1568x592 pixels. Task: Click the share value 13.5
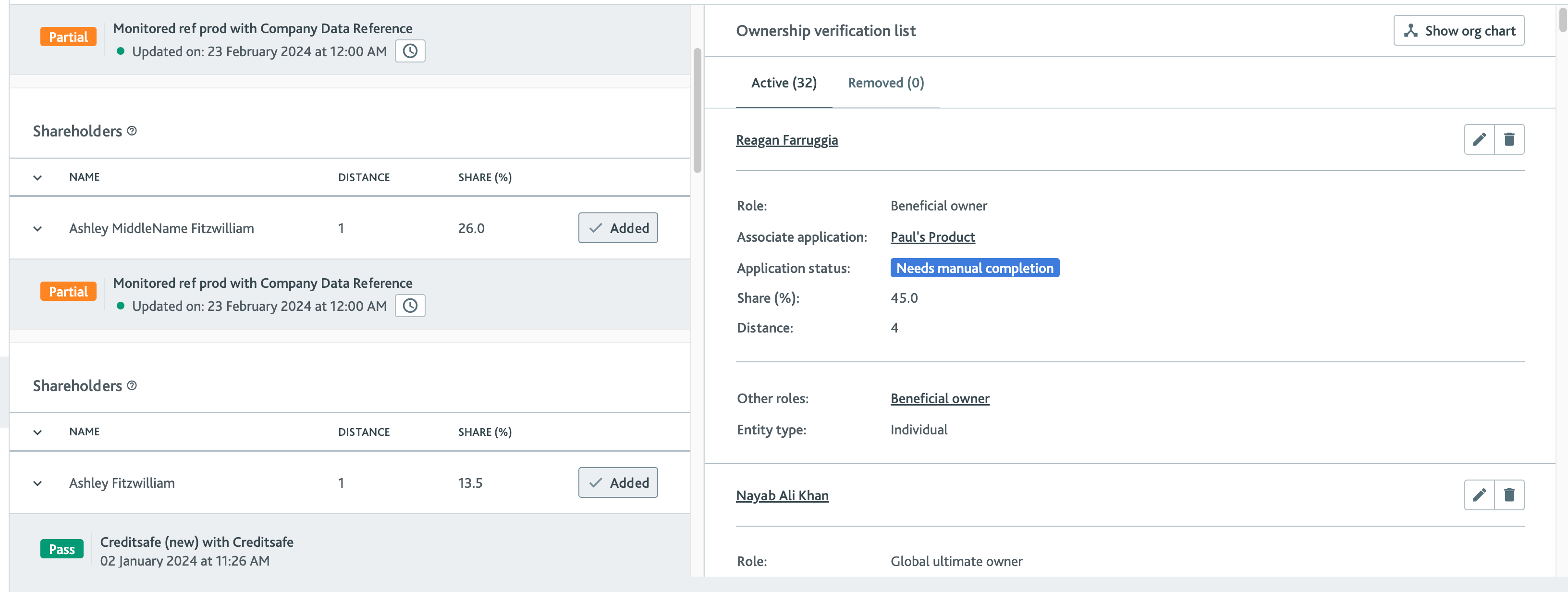[x=470, y=483]
